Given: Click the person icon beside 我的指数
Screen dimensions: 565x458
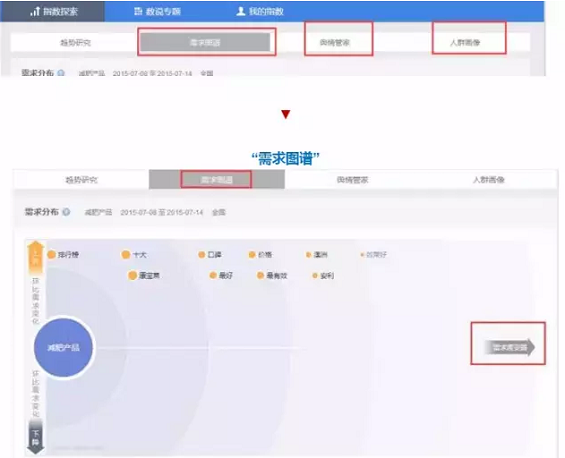Looking at the screenshot, I should pyautogui.click(x=241, y=11).
